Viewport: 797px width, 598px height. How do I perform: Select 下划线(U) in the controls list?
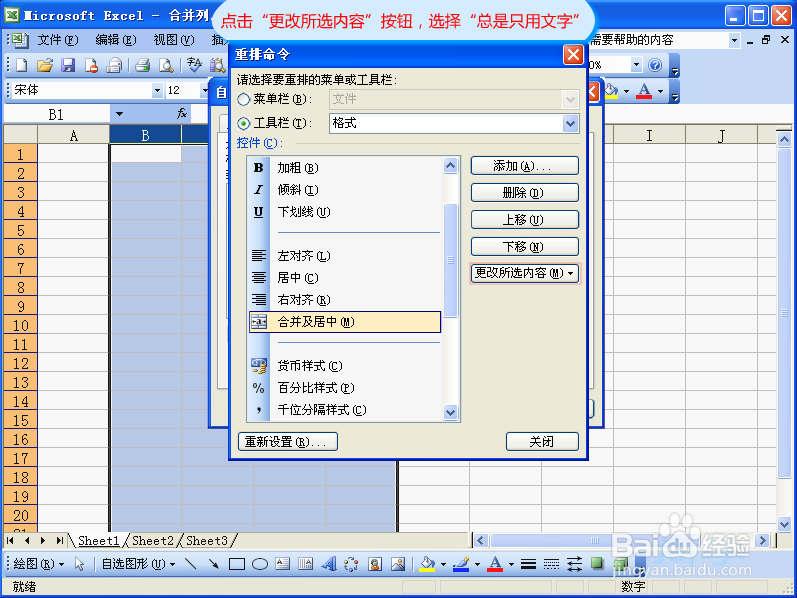(x=345, y=212)
